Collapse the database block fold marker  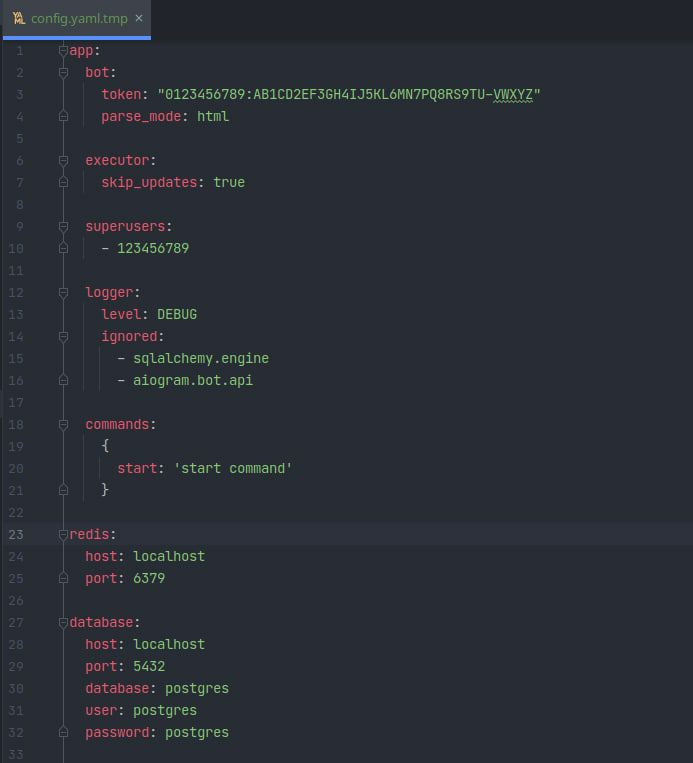pos(63,623)
